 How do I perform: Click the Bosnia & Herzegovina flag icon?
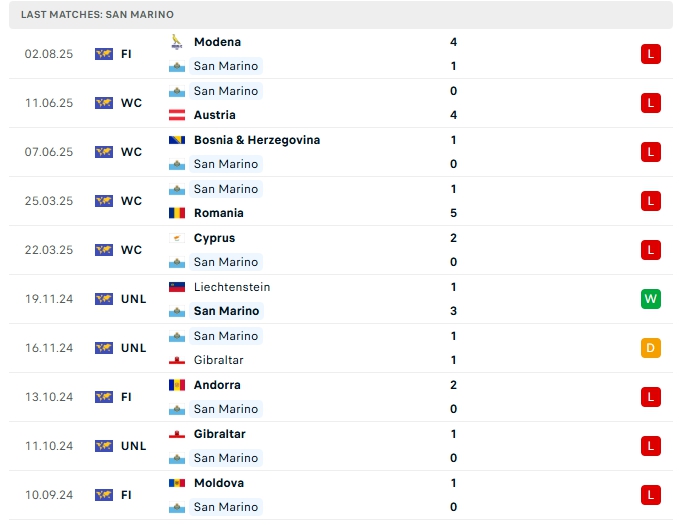(x=177, y=140)
